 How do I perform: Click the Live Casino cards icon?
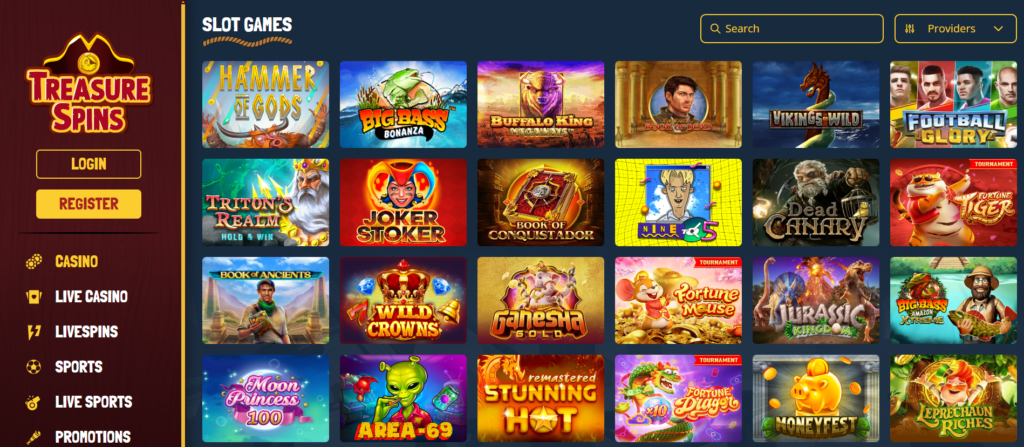point(34,297)
